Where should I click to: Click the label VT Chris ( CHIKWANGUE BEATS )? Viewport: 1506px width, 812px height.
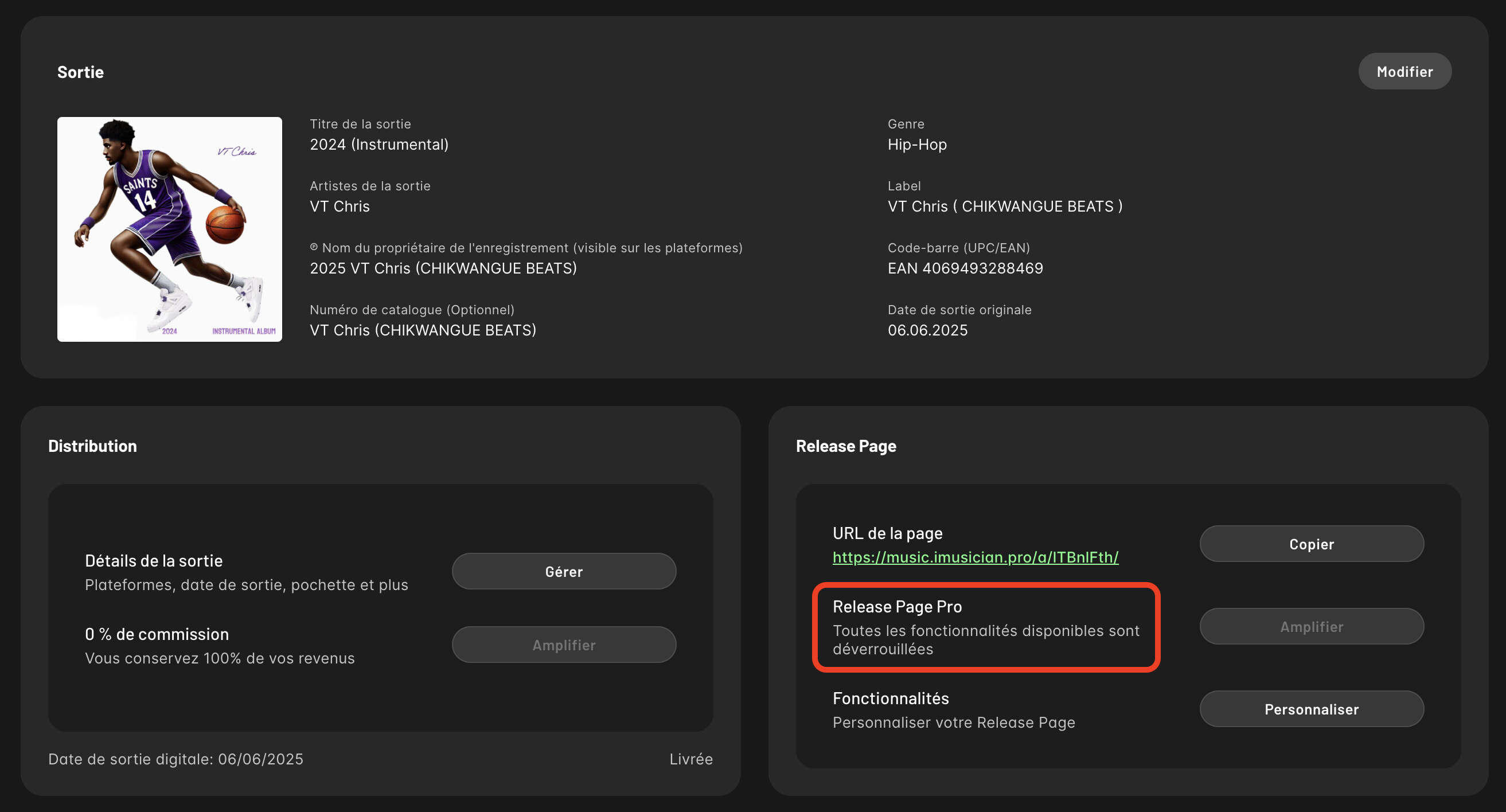click(x=1004, y=206)
